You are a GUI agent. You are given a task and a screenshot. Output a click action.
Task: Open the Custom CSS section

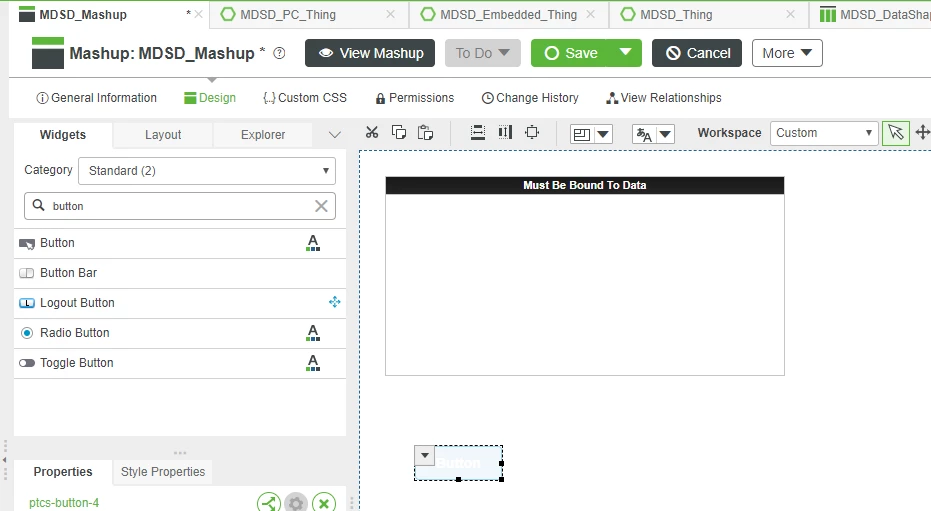click(305, 98)
